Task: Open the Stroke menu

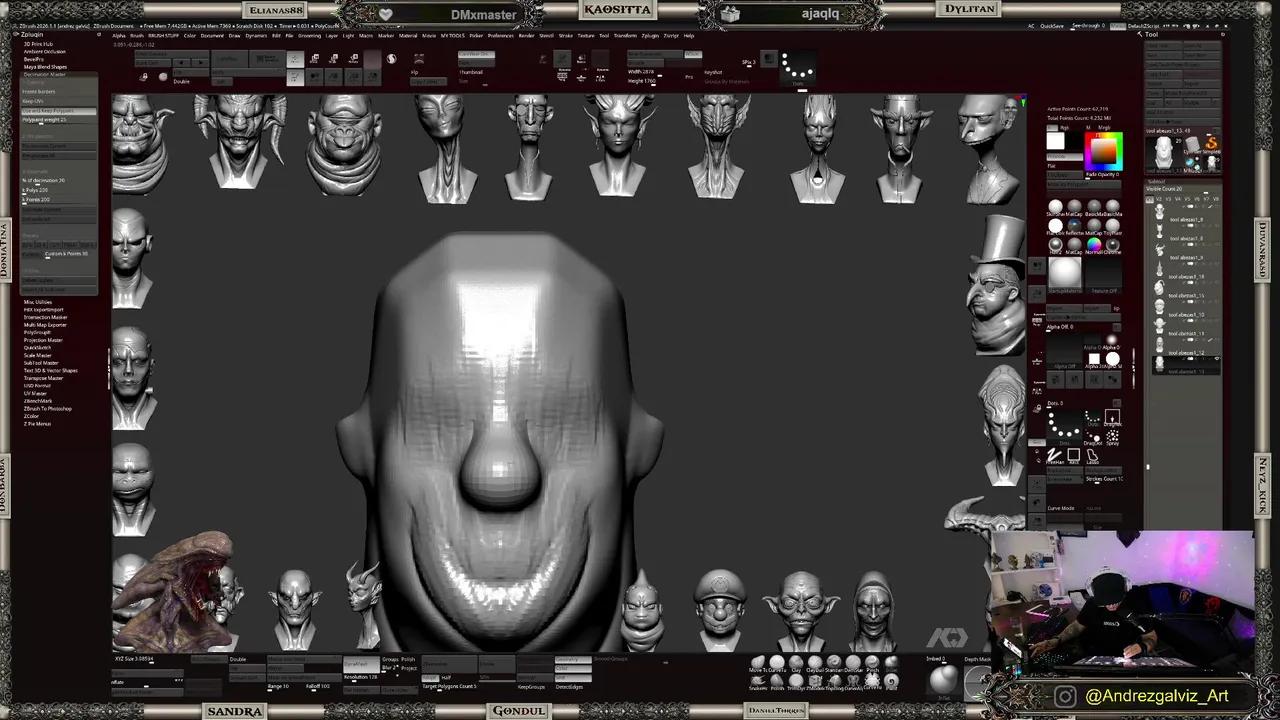Action: [565, 35]
